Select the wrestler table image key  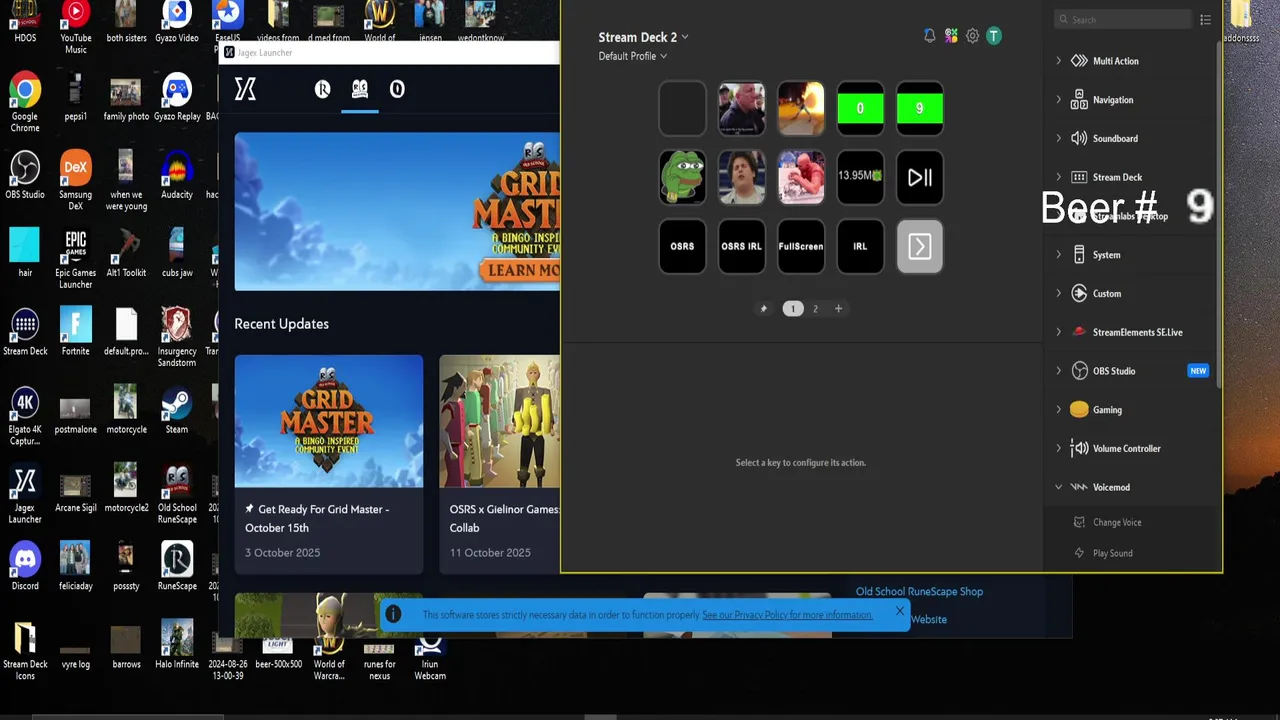pyautogui.click(x=801, y=177)
